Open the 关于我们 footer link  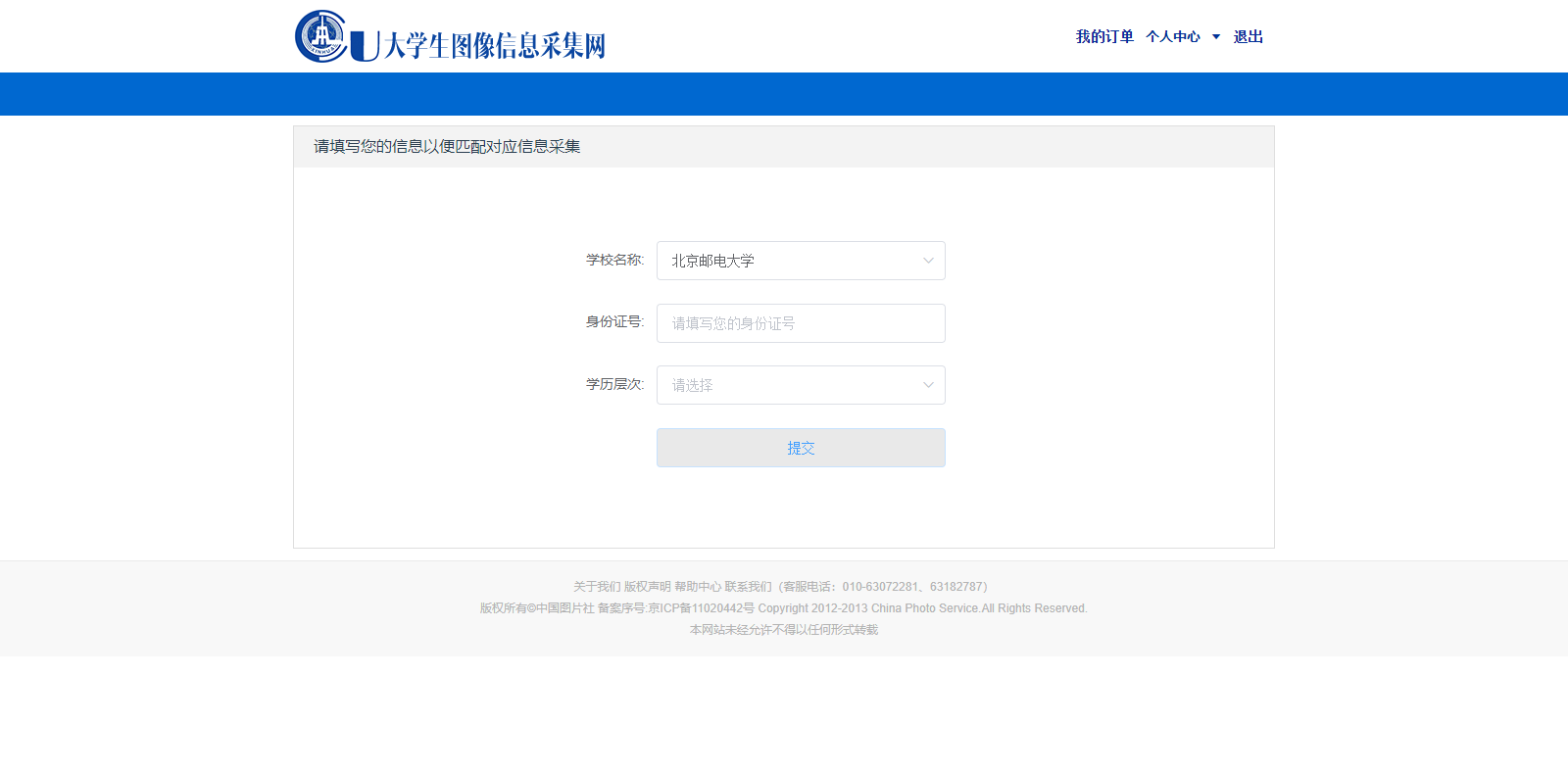pyautogui.click(x=597, y=587)
